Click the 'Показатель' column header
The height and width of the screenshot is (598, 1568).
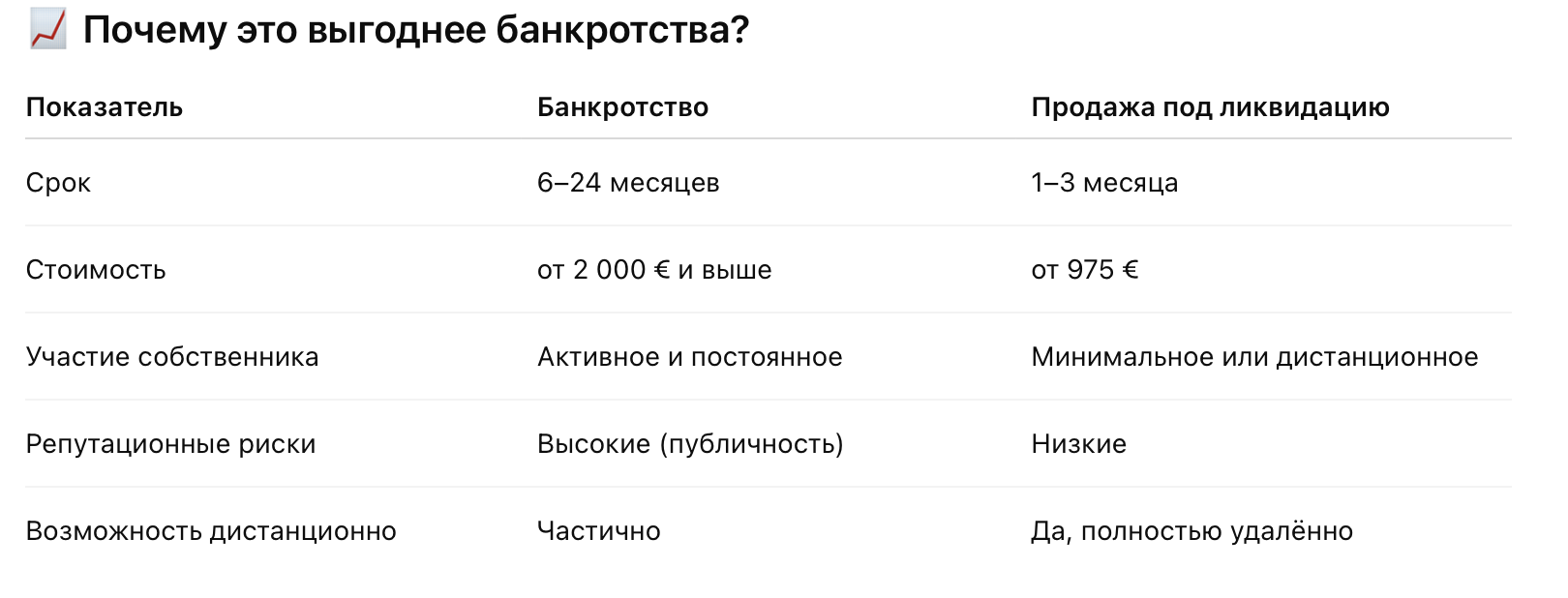(105, 107)
